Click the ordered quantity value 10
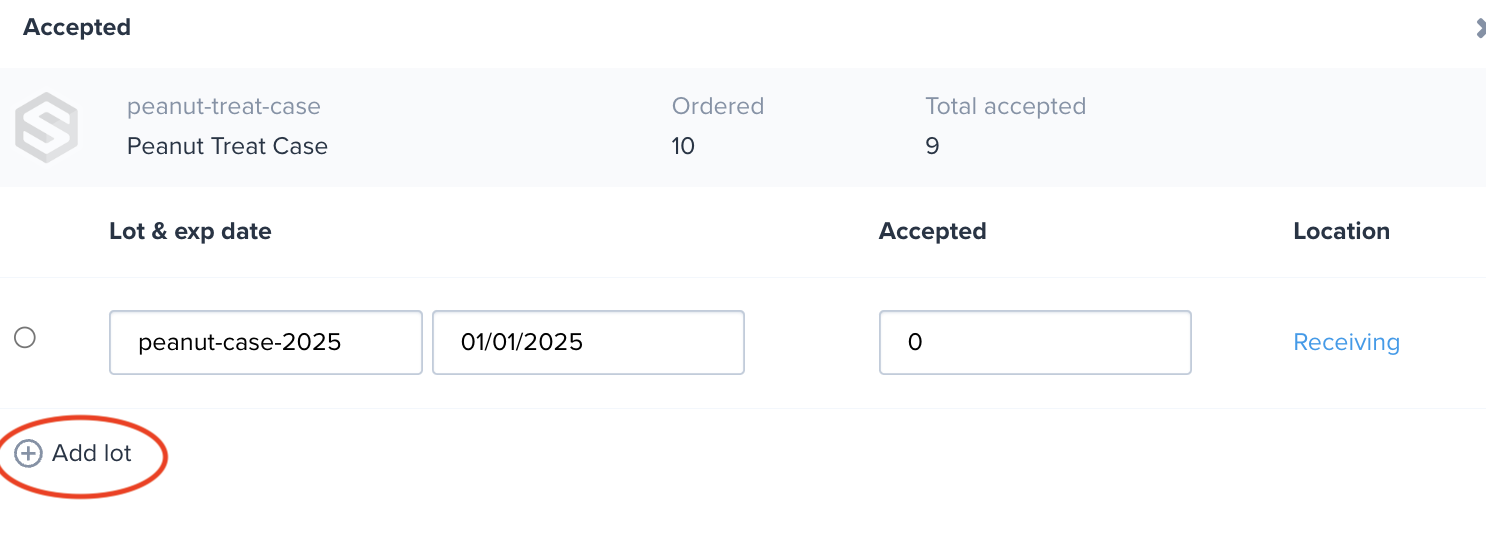Screen dimensions: 1486x542 click(x=683, y=146)
